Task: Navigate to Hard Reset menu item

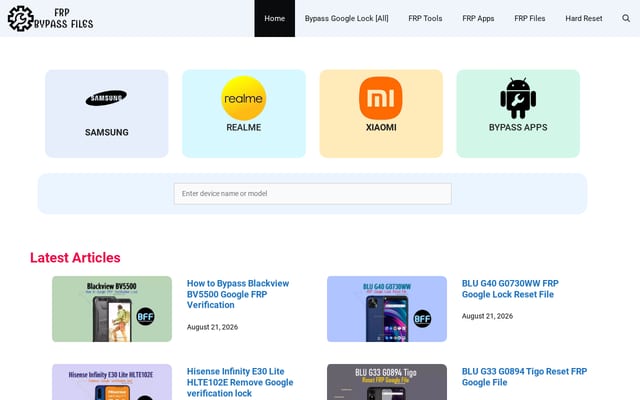Action: [x=584, y=18]
